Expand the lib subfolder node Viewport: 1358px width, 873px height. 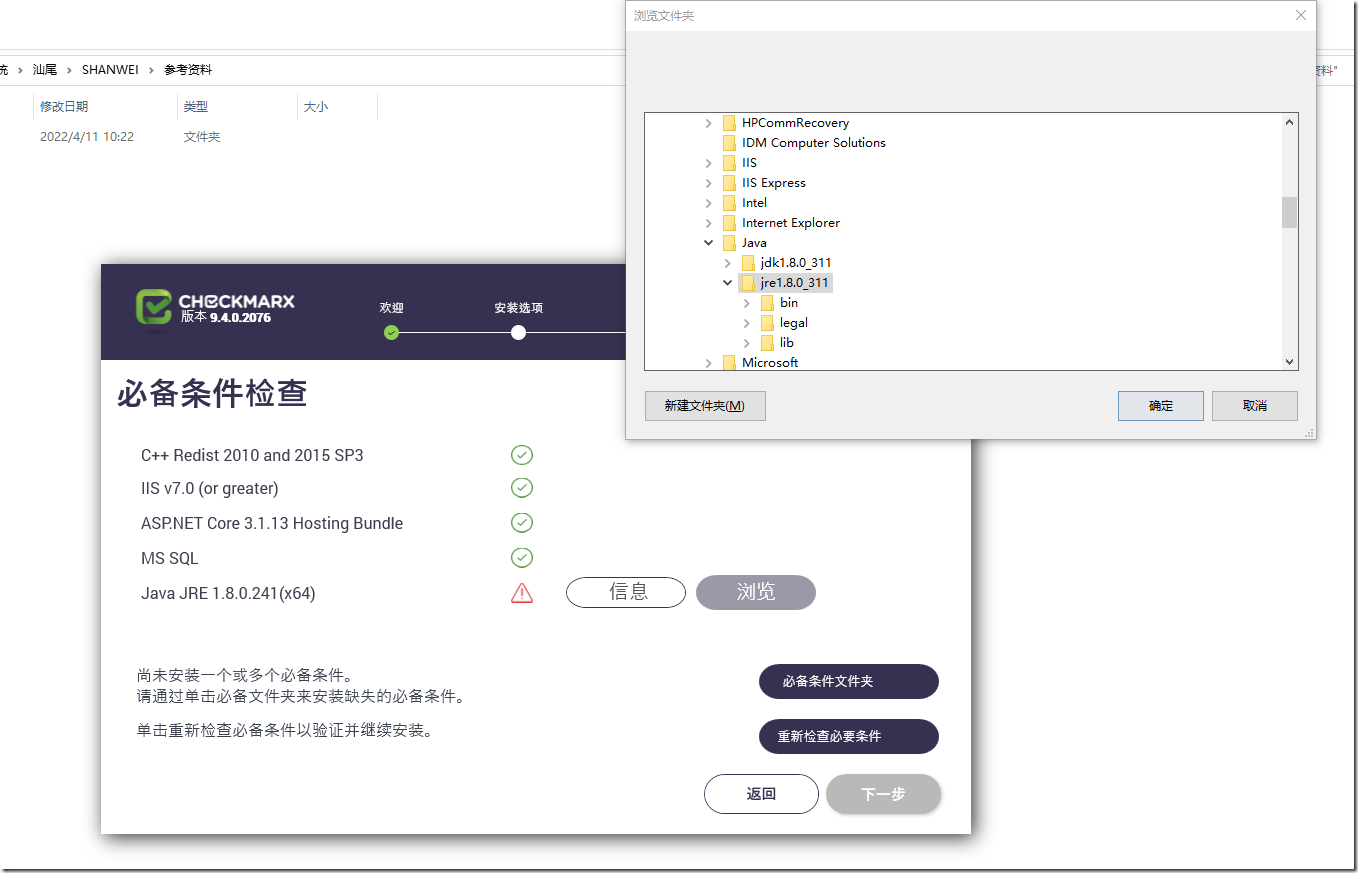pyautogui.click(x=747, y=343)
